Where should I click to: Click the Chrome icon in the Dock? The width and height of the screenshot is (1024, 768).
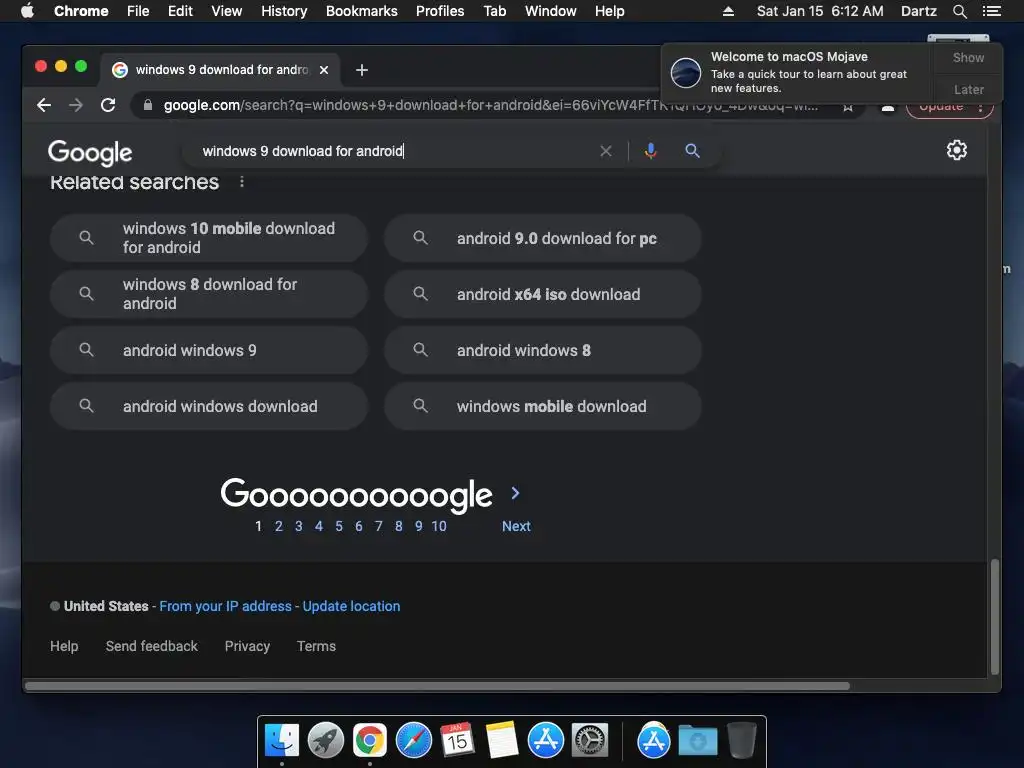point(370,741)
